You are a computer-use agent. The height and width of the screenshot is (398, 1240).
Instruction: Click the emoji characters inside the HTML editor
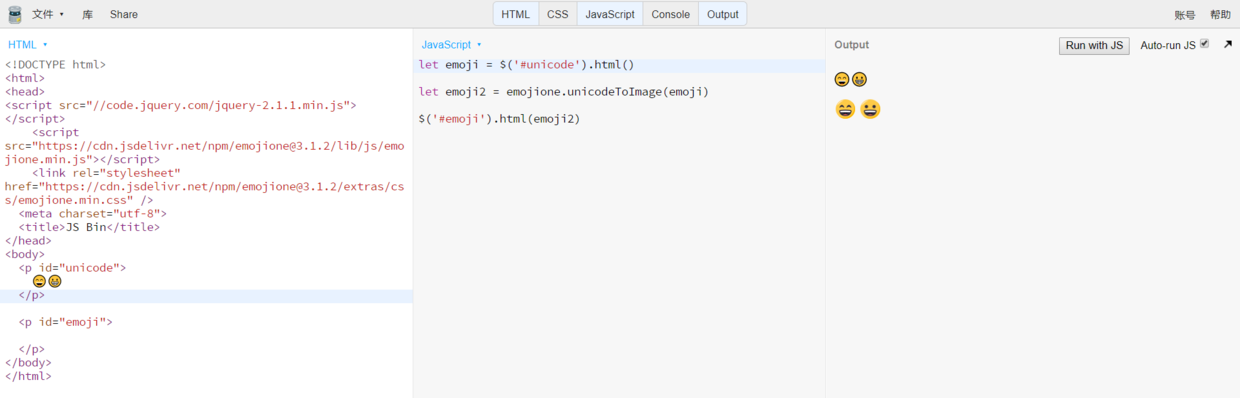(x=47, y=282)
